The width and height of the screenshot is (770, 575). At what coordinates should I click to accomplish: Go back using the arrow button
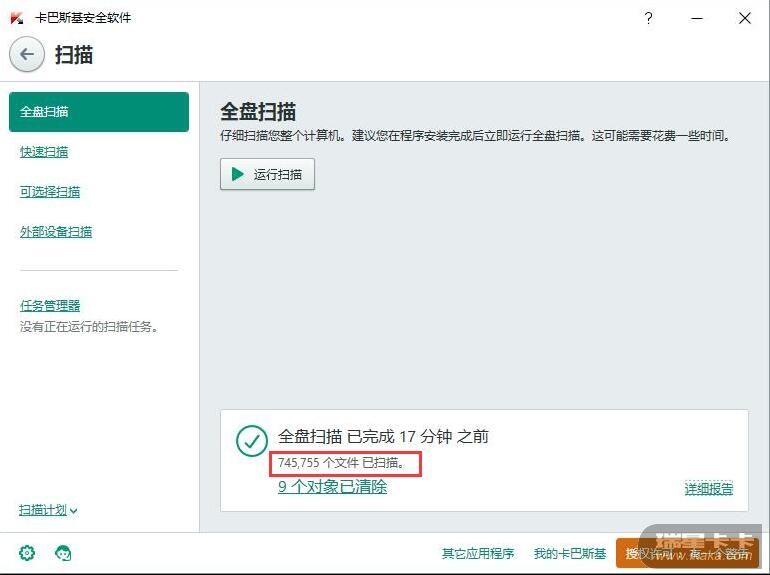click(x=27, y=54)
